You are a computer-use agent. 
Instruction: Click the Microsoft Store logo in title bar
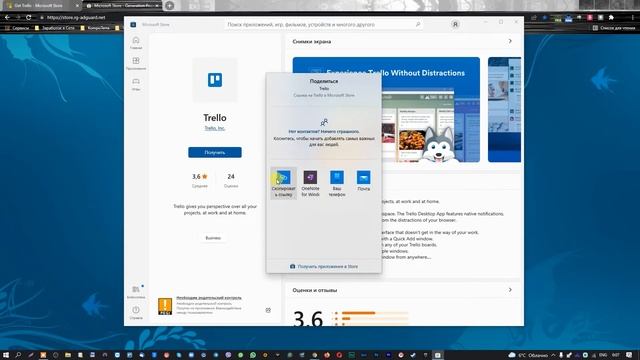point(133,24)
